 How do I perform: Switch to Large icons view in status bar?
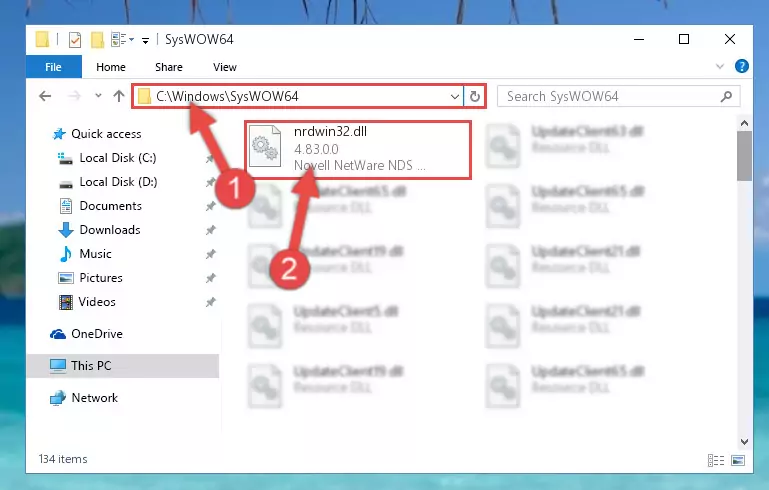pyautogui.click(x=738, y=460)
